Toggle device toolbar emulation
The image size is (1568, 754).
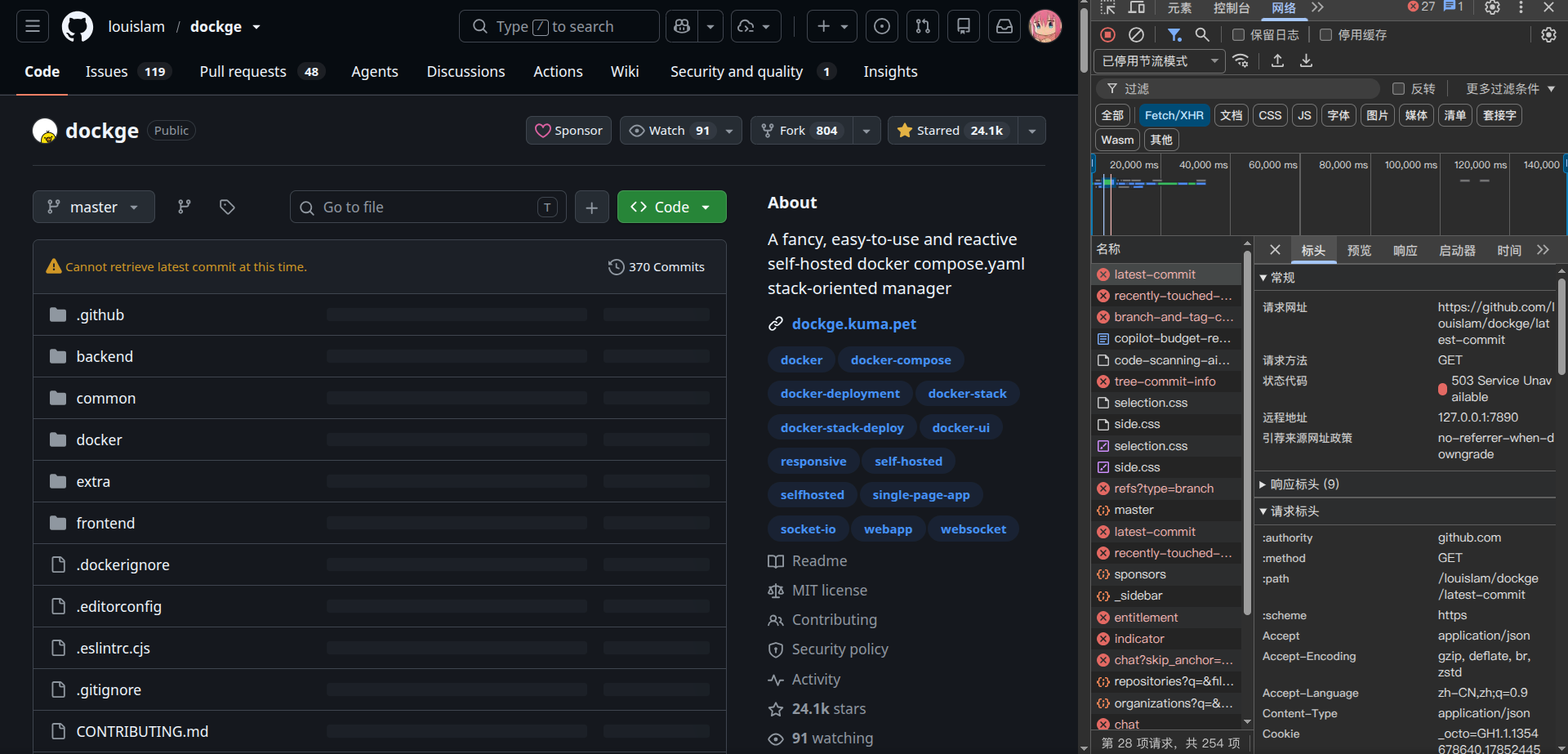tap(1136, 7)
